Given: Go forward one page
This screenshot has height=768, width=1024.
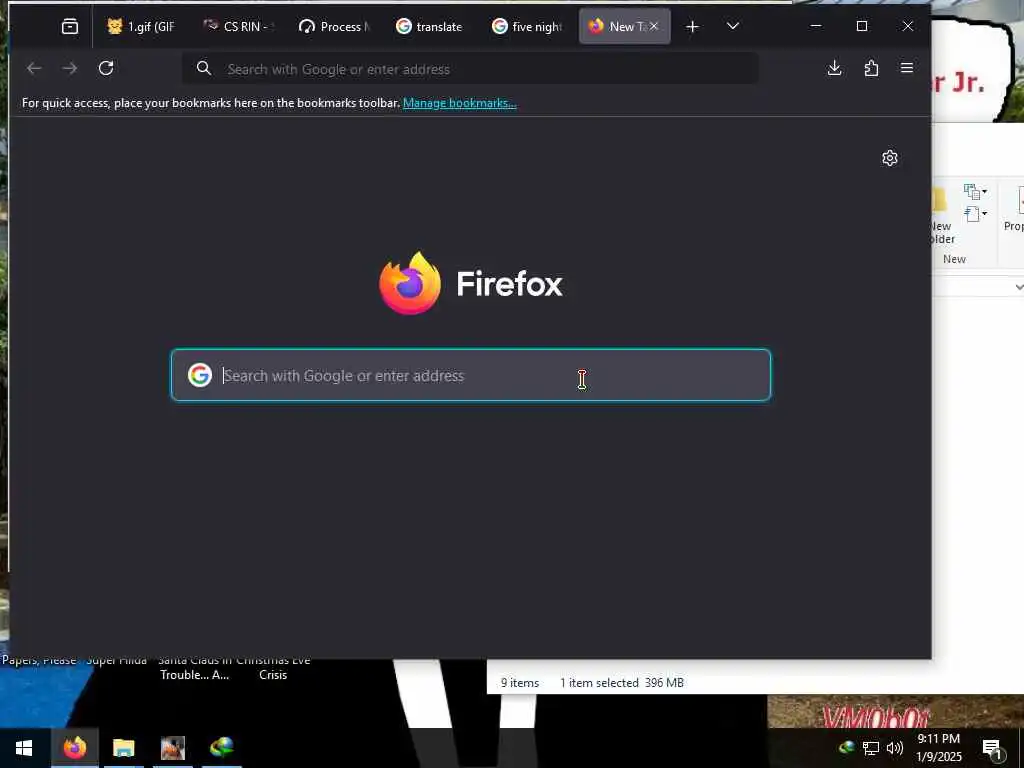Looking at the screenshot, I should click(70, 68).
